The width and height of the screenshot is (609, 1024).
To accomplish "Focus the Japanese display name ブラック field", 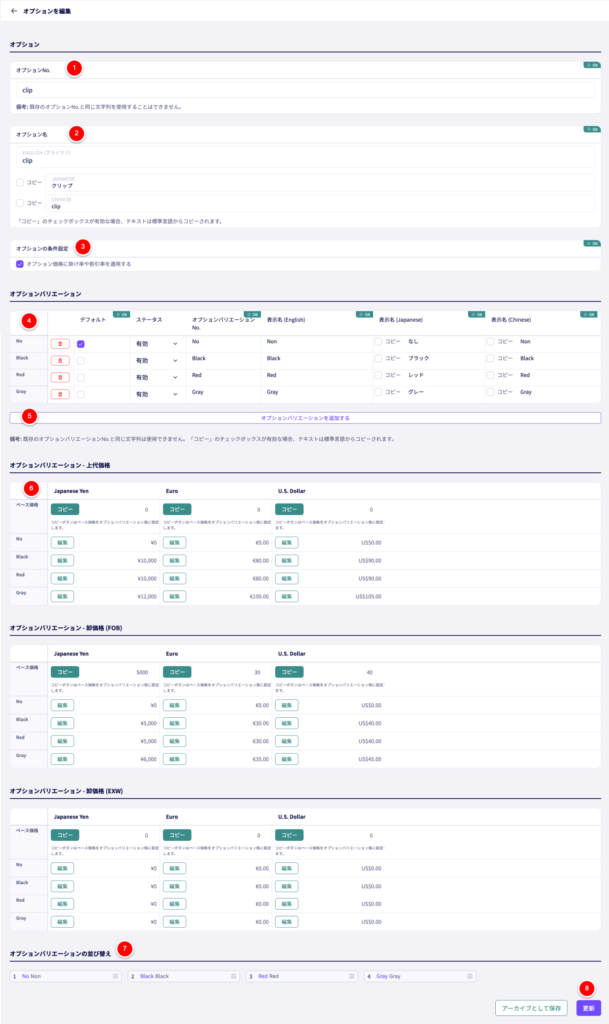I will tap(444, 359).
